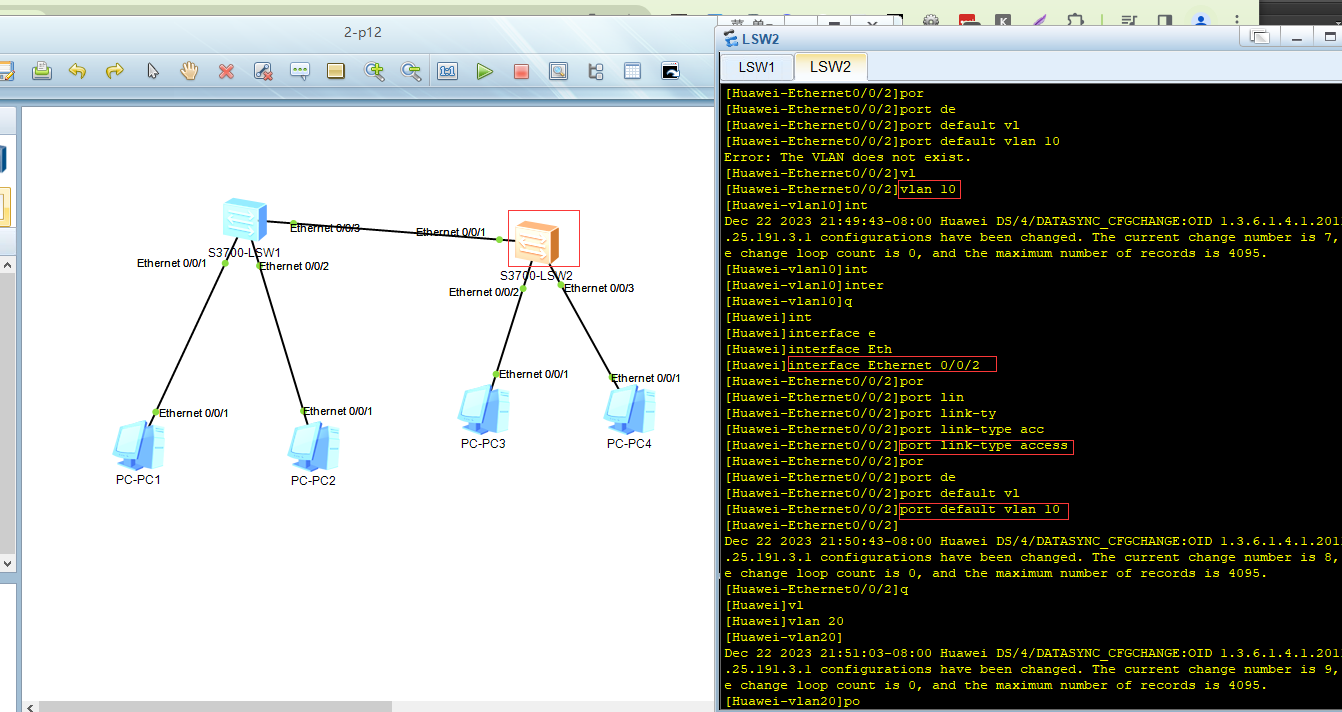Screen dimensions: 1342x712
Task: Open the CLI console toolbar icon
Action: [670, 71]
